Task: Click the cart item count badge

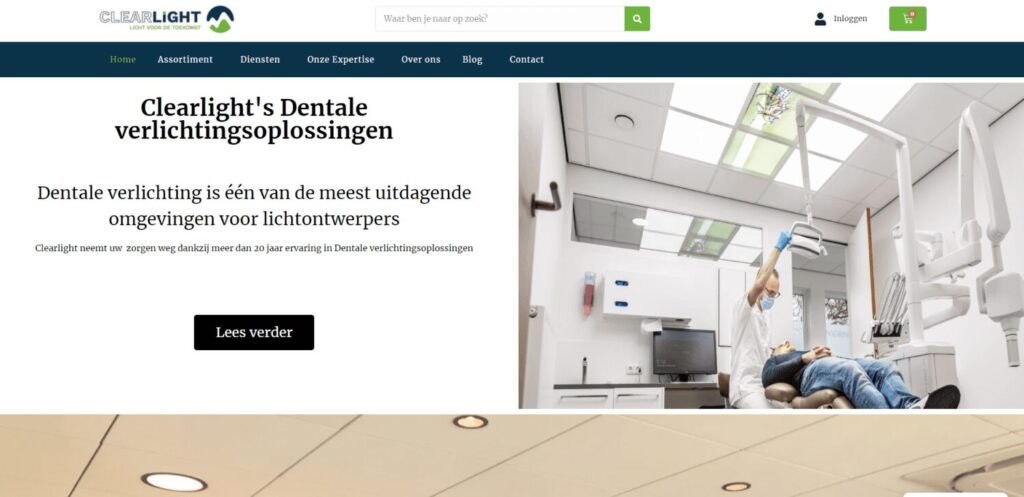Action: pos(912,14)
